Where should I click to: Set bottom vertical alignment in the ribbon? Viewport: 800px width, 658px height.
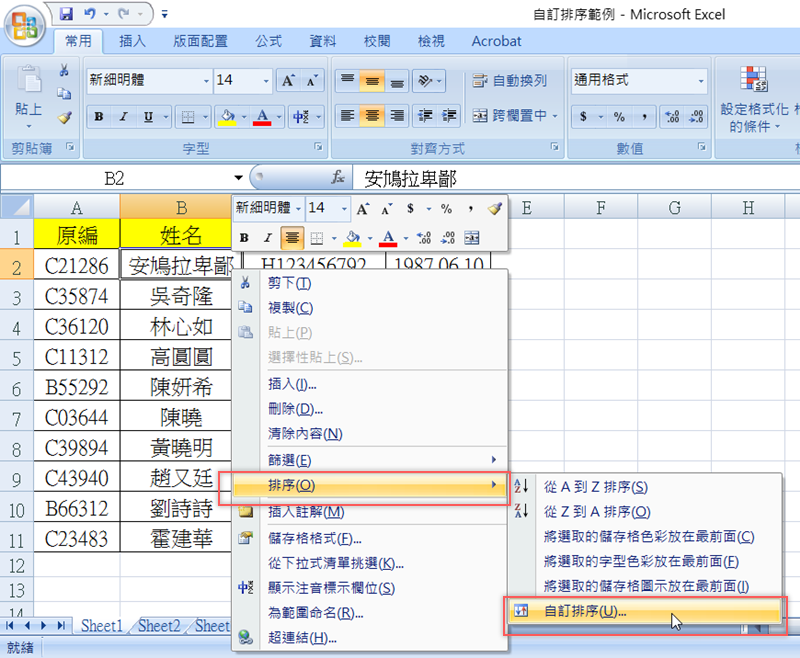click(x=397, y=81)
